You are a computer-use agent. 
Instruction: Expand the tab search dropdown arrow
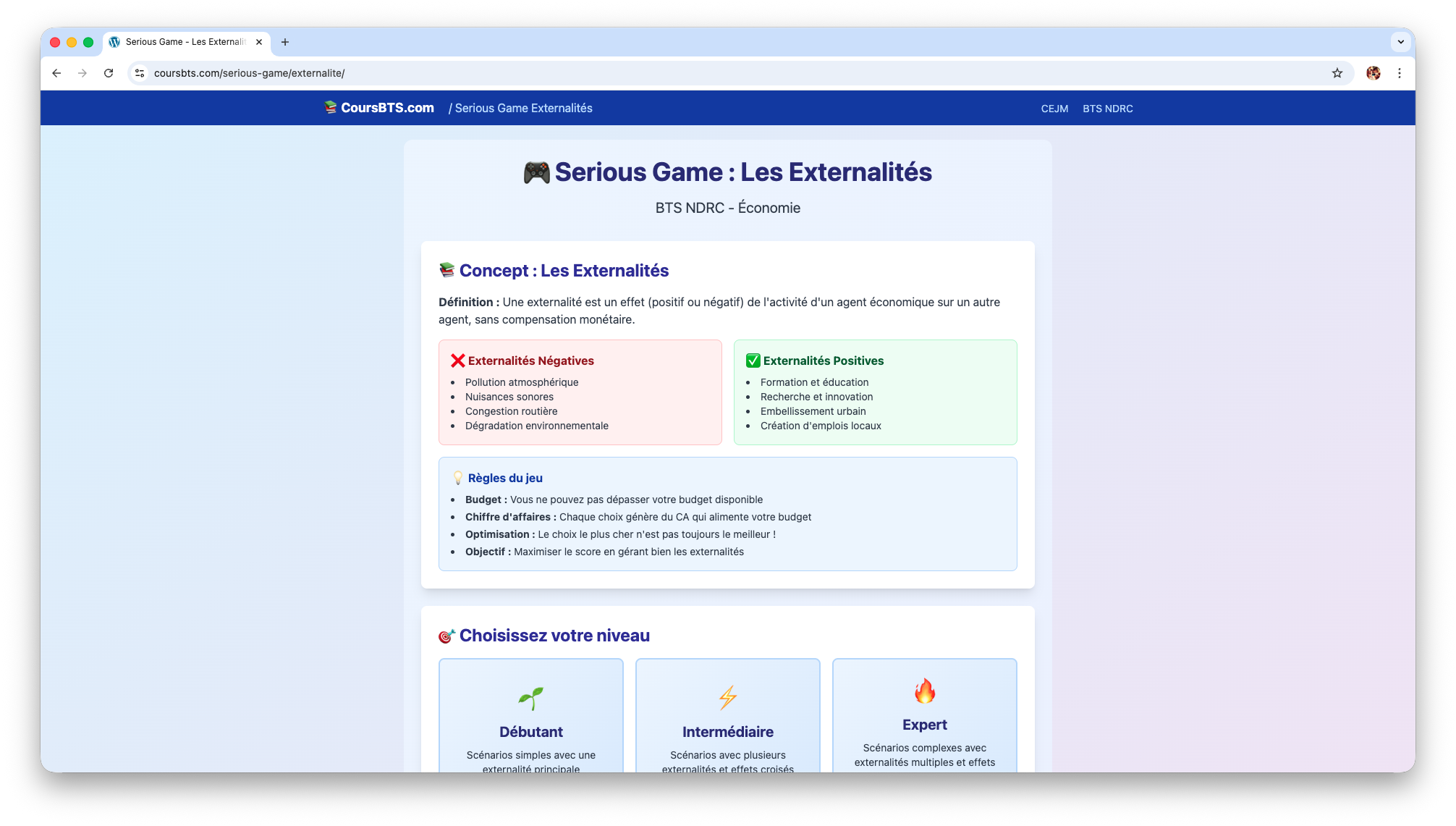[1400, 42]
